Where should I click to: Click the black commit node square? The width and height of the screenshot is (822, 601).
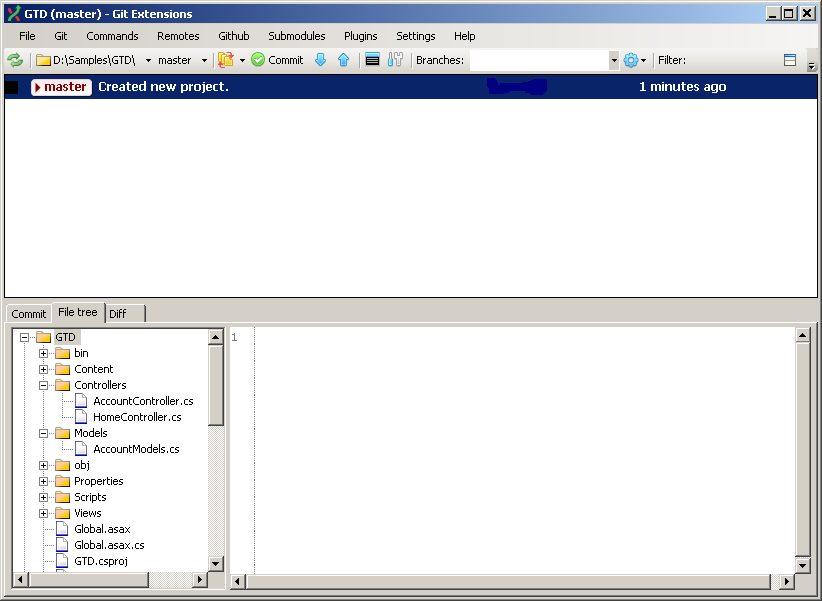pyautogui.click(x=12, y=88)
